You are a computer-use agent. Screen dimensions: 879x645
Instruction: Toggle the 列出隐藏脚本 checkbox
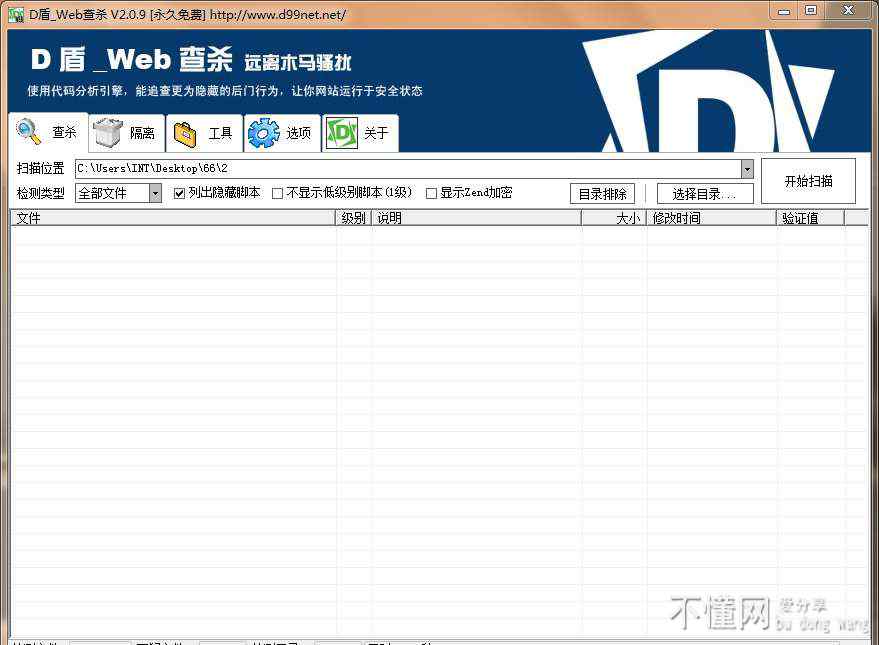point(180,193)
